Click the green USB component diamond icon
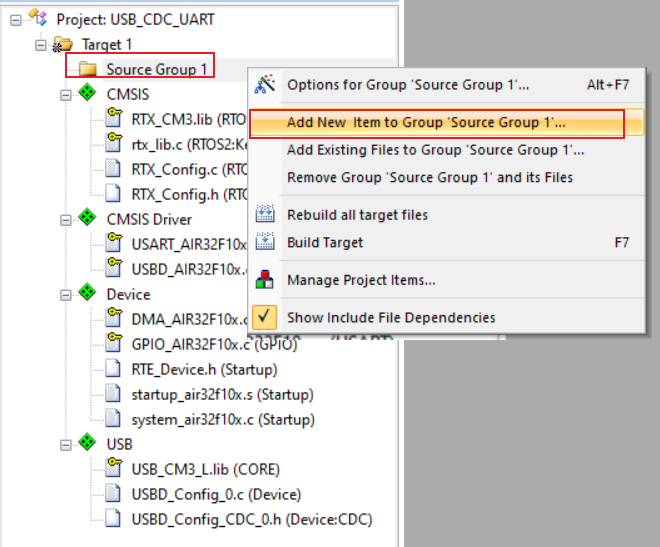 pos(87,442)
